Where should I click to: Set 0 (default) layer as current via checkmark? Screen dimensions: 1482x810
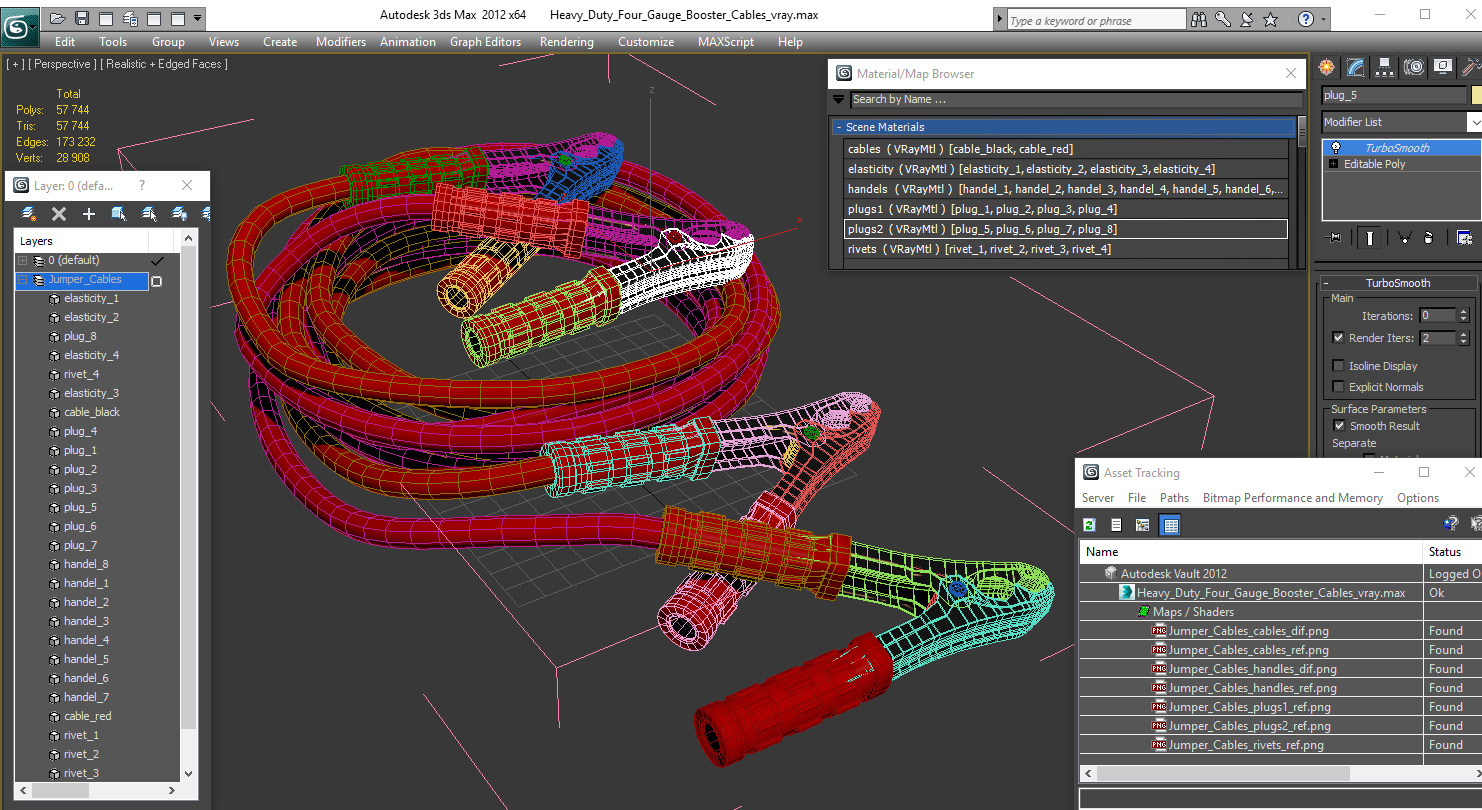[156, 260]
